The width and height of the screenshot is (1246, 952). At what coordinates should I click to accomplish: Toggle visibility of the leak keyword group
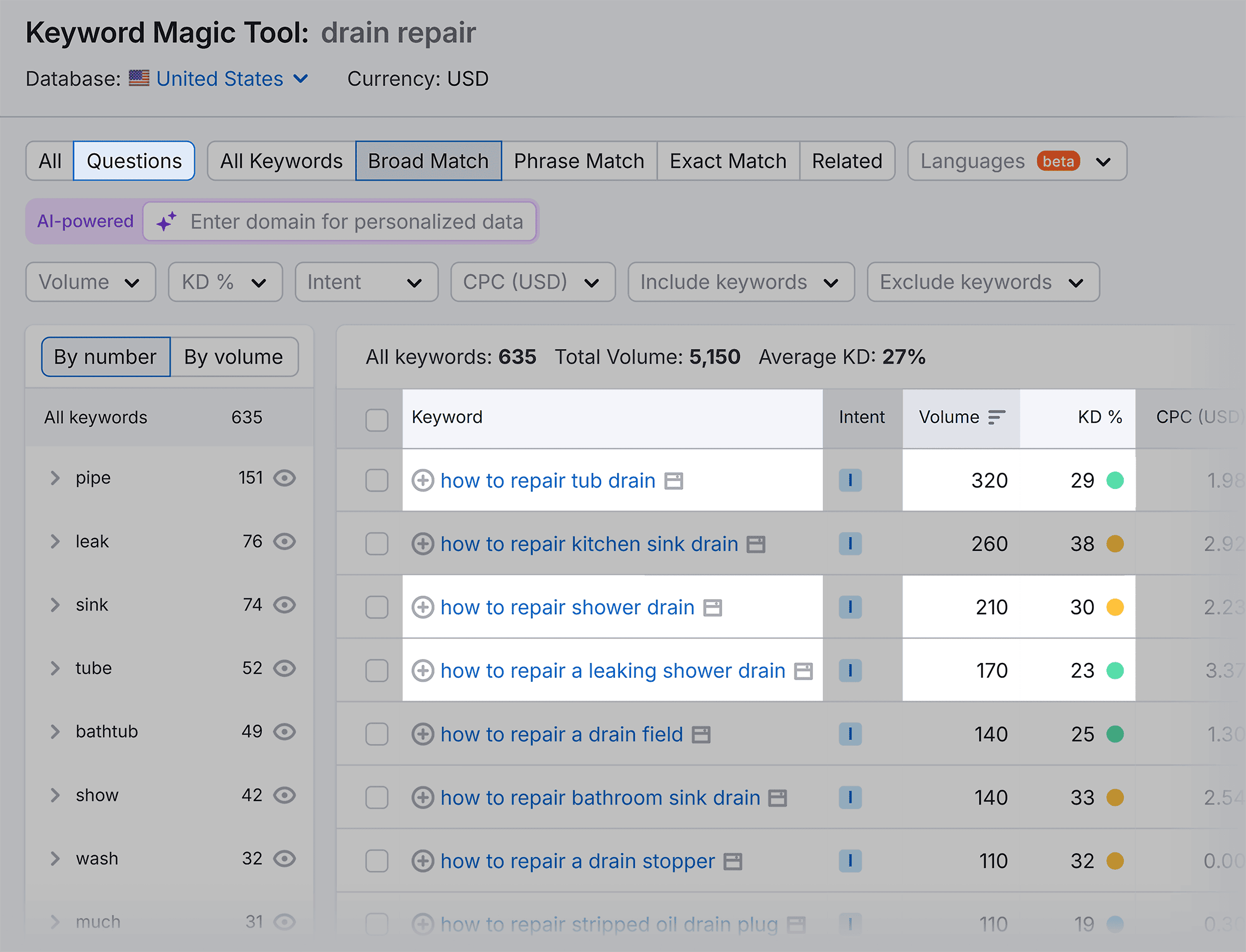click(285, 541)
